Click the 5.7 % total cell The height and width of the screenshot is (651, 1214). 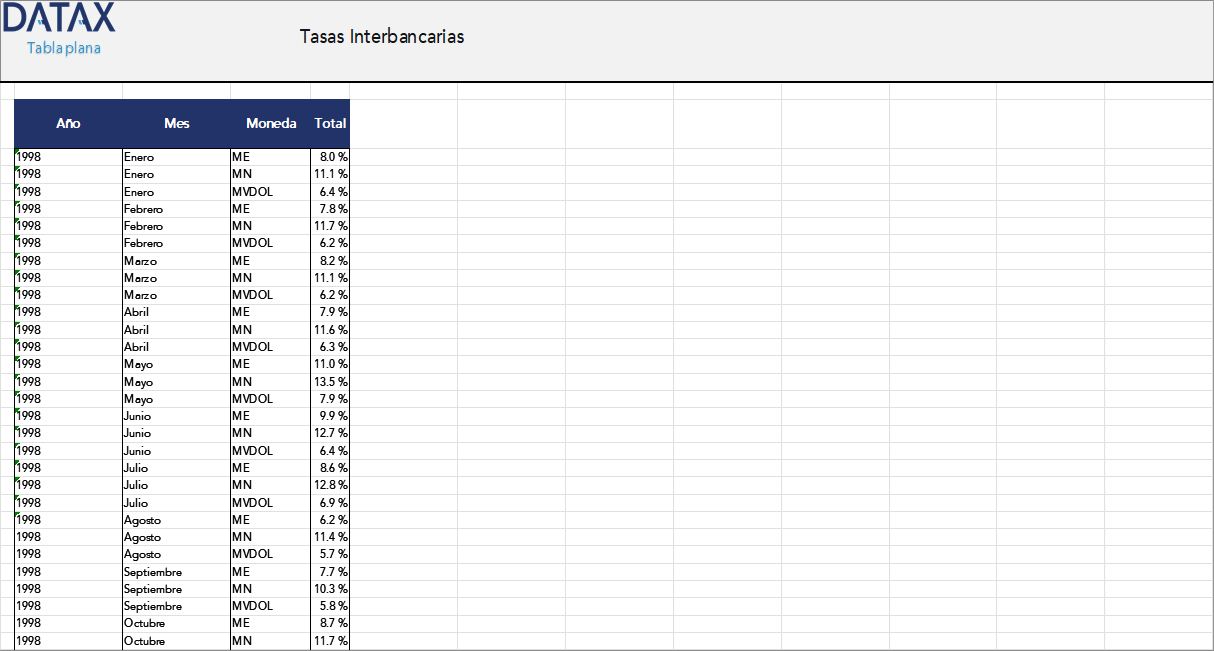coord(333,554)
